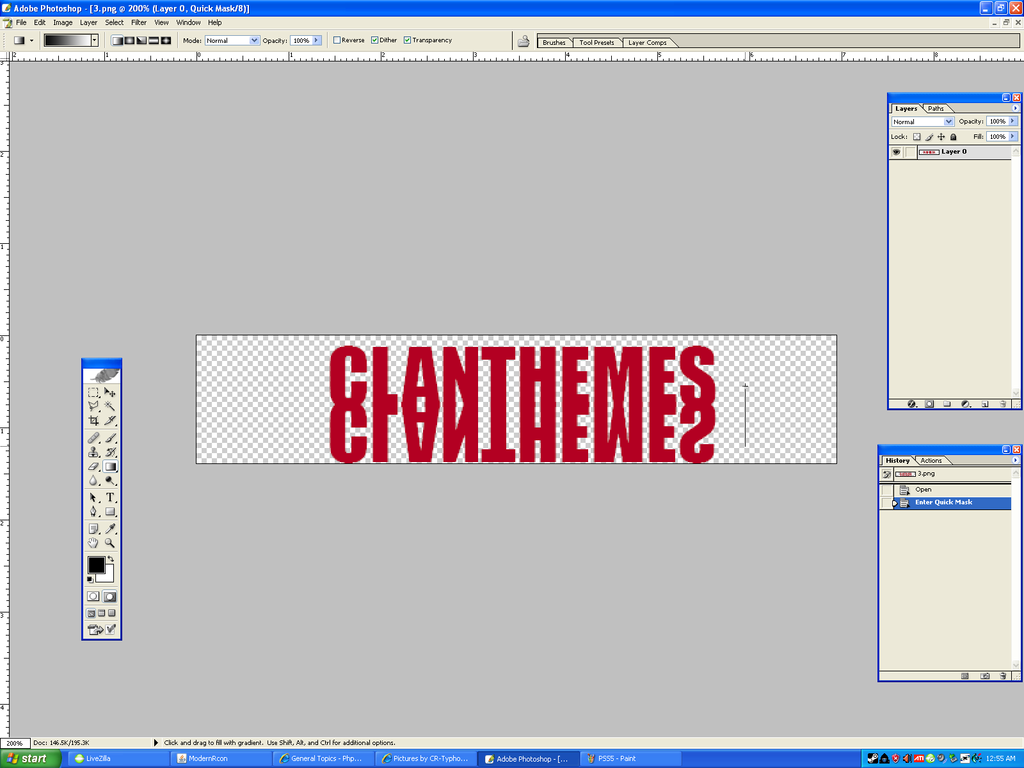The image size is (1024, 768).
Task: Select the Rectangle shape tool
Action: tap(110, 512)
